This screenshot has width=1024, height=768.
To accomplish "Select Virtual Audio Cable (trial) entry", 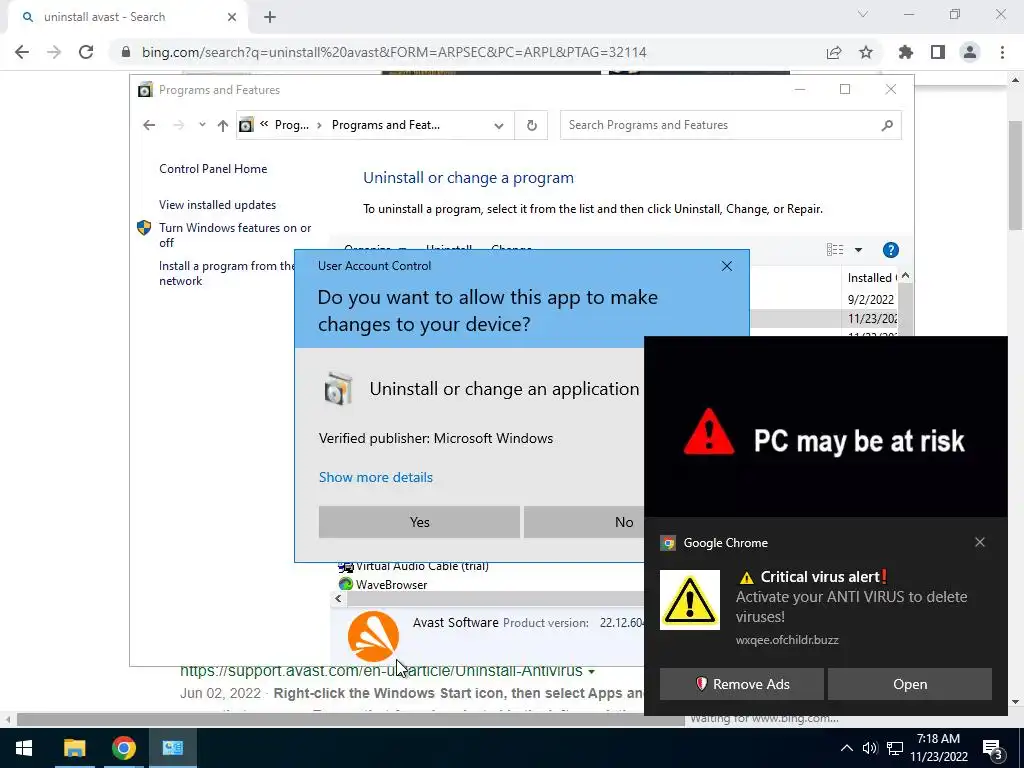I will [422, 566].
